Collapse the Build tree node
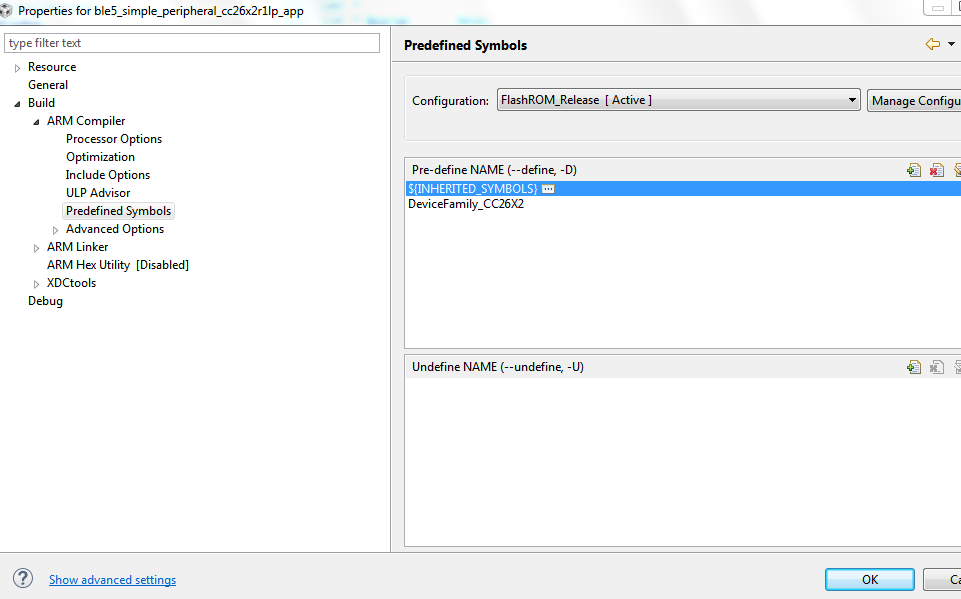961x599 pixels. click(x=18, y=104)
